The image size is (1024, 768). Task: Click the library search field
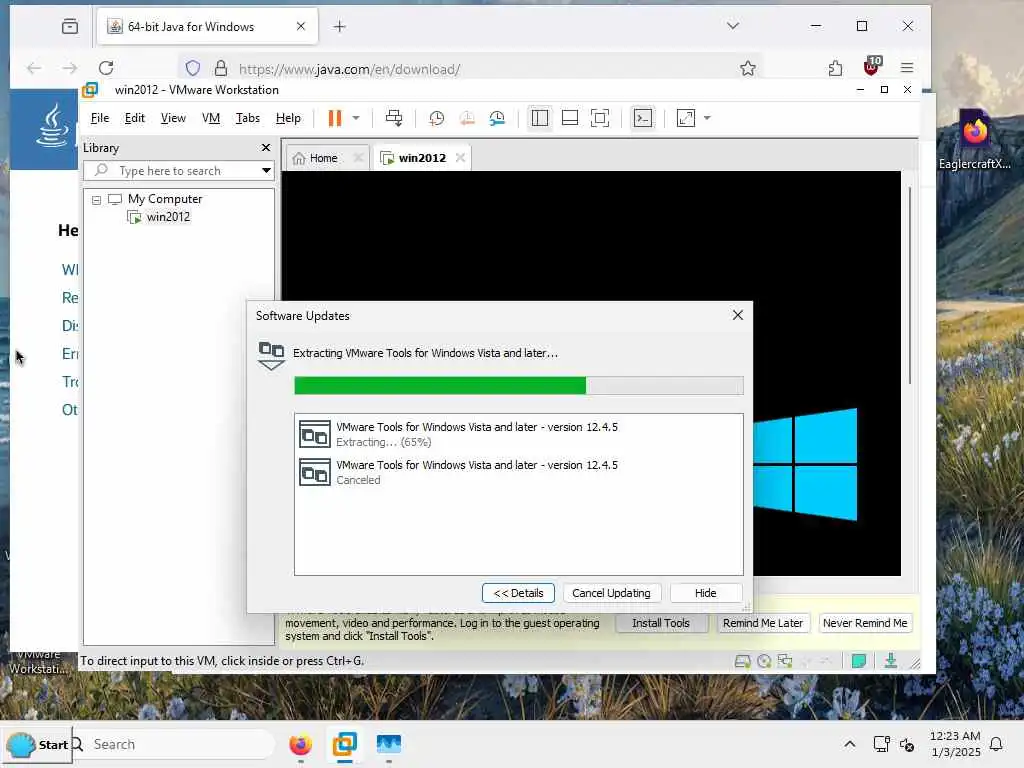171,171
